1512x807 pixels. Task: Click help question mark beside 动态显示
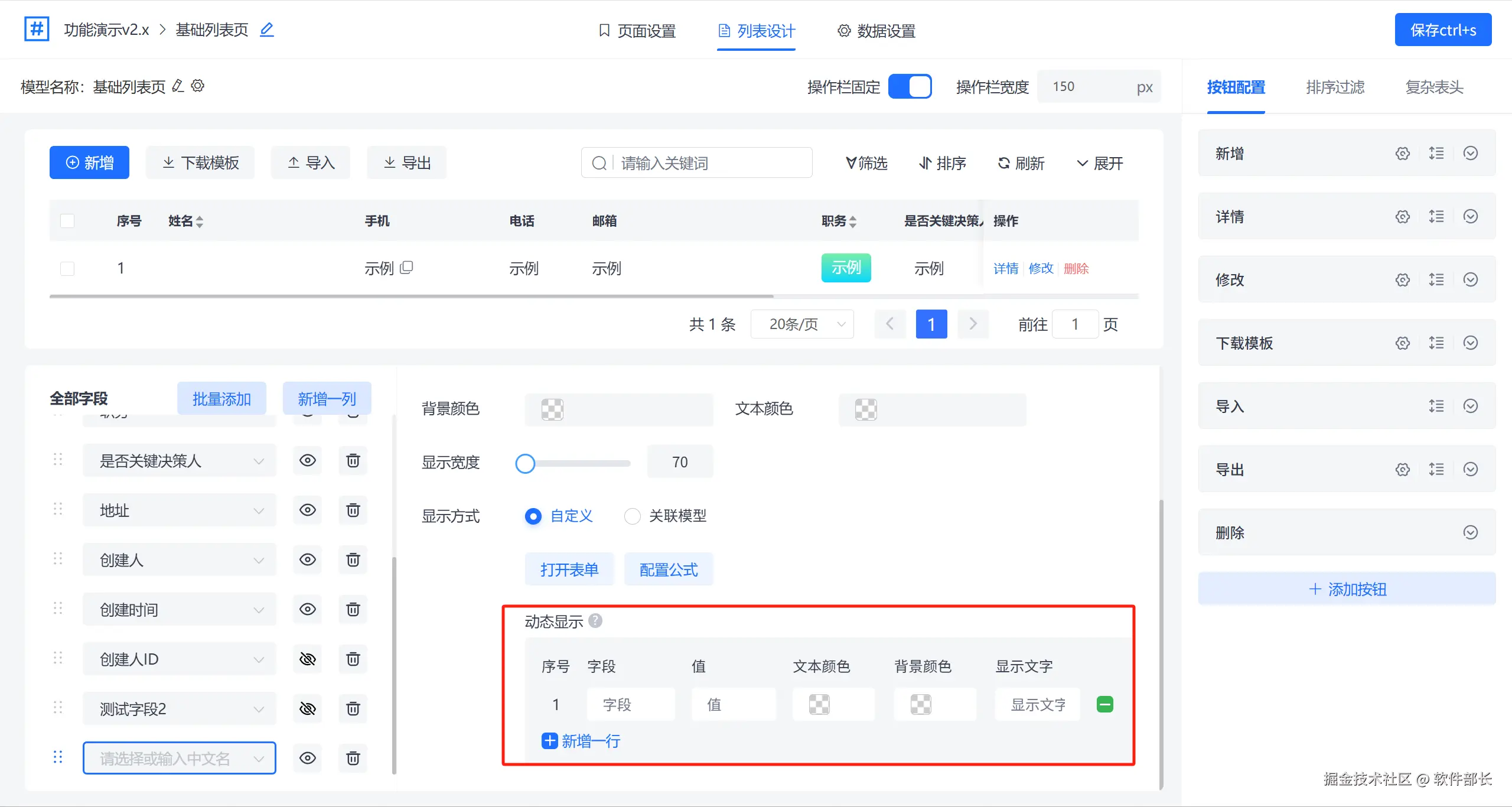595,621
